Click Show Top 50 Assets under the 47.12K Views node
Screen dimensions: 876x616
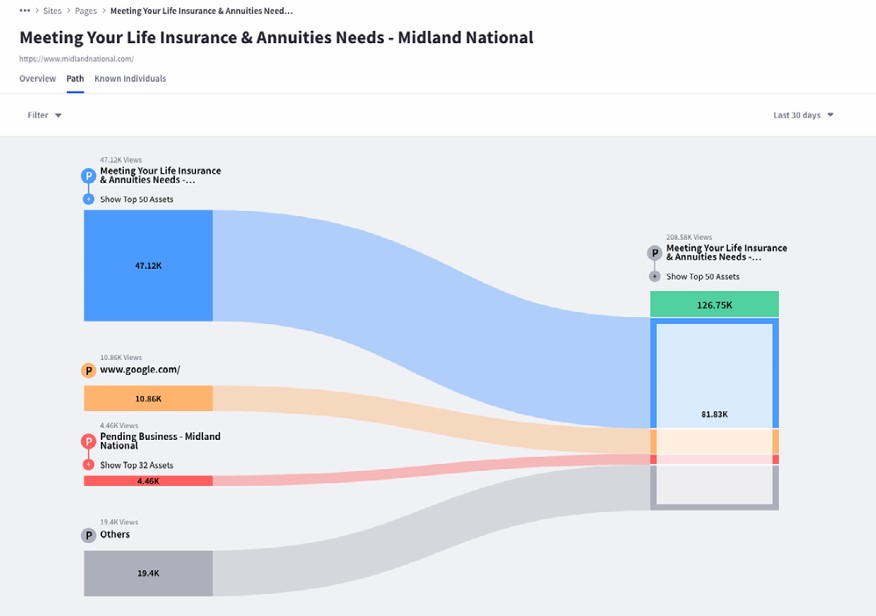tap(136, 199)
